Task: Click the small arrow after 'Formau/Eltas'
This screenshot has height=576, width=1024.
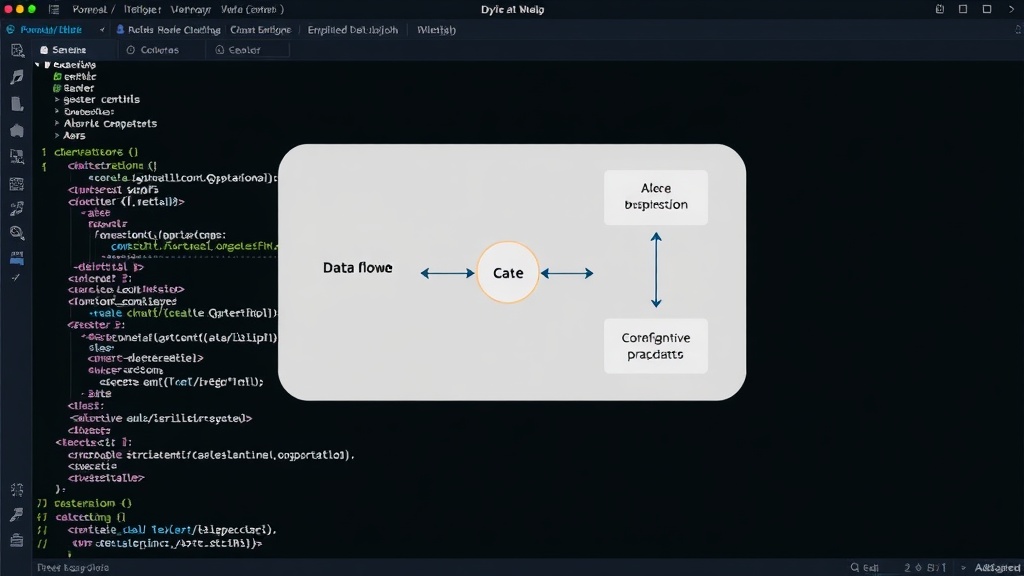Action: click(x=102, y=30)
